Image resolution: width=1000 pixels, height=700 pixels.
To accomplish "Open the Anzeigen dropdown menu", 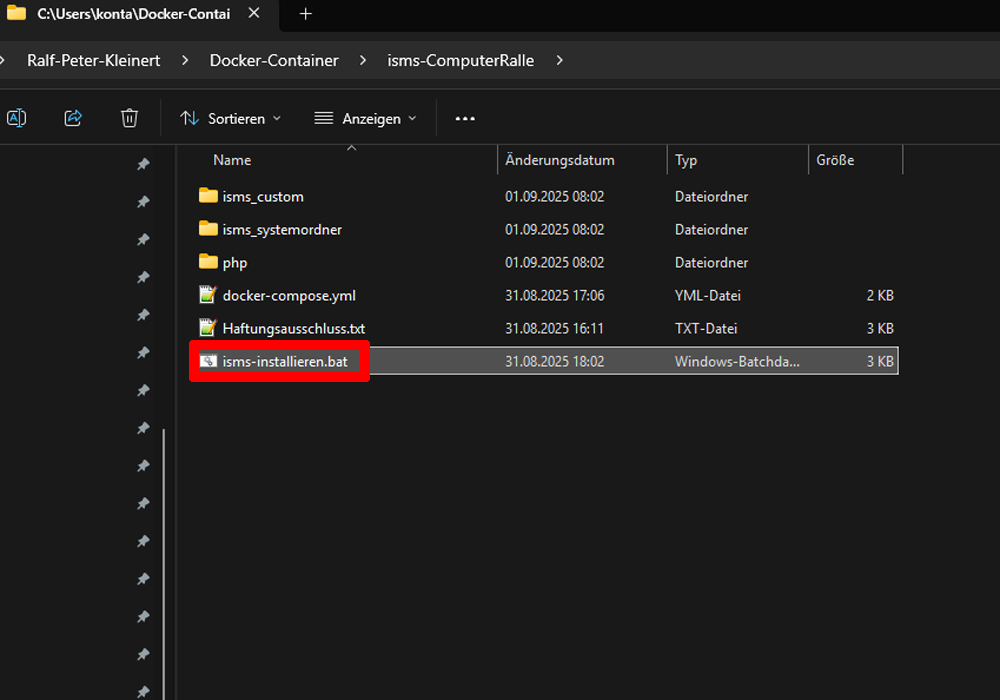I will pos(365,118).
